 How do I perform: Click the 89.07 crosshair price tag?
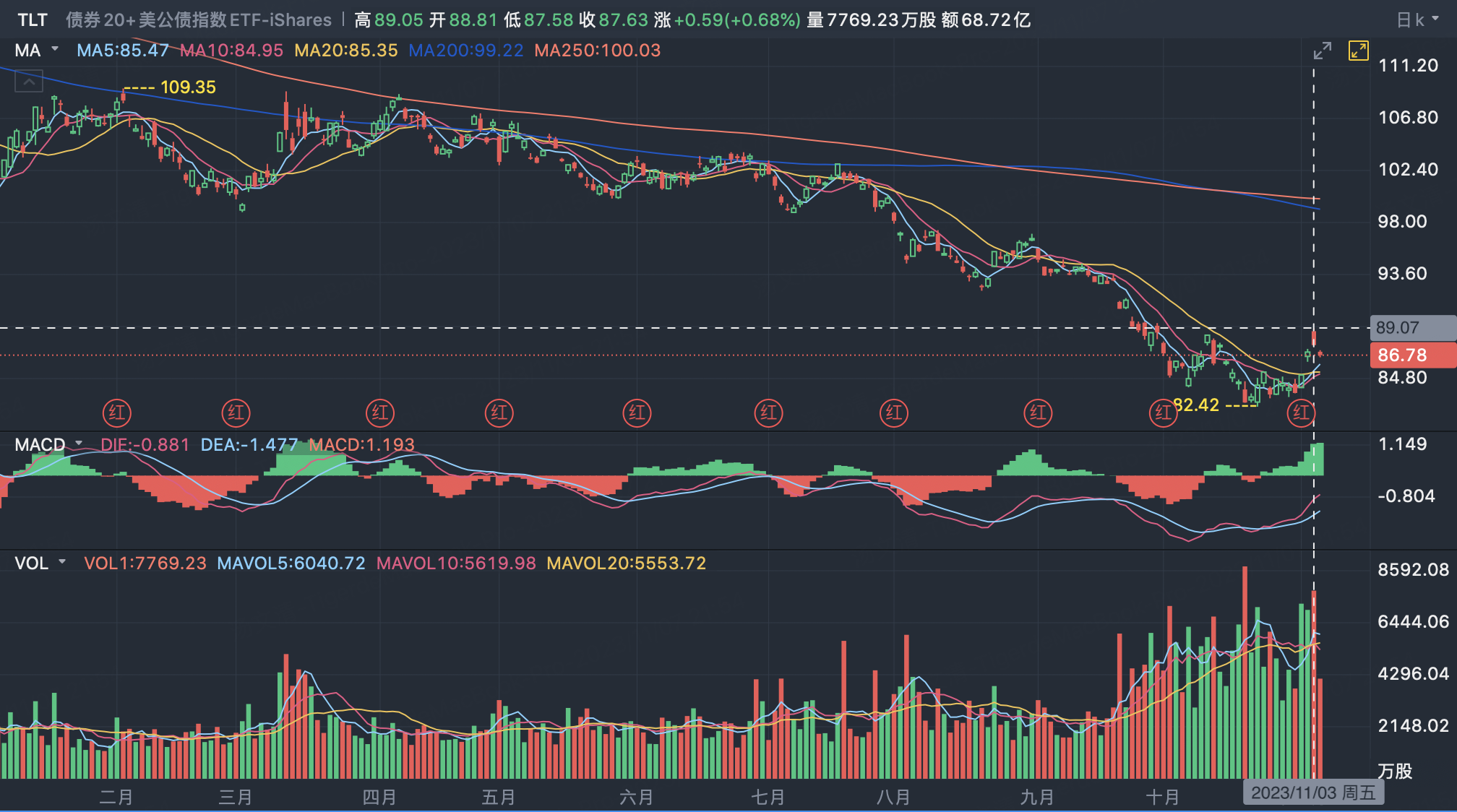[x=1413, y=328]
